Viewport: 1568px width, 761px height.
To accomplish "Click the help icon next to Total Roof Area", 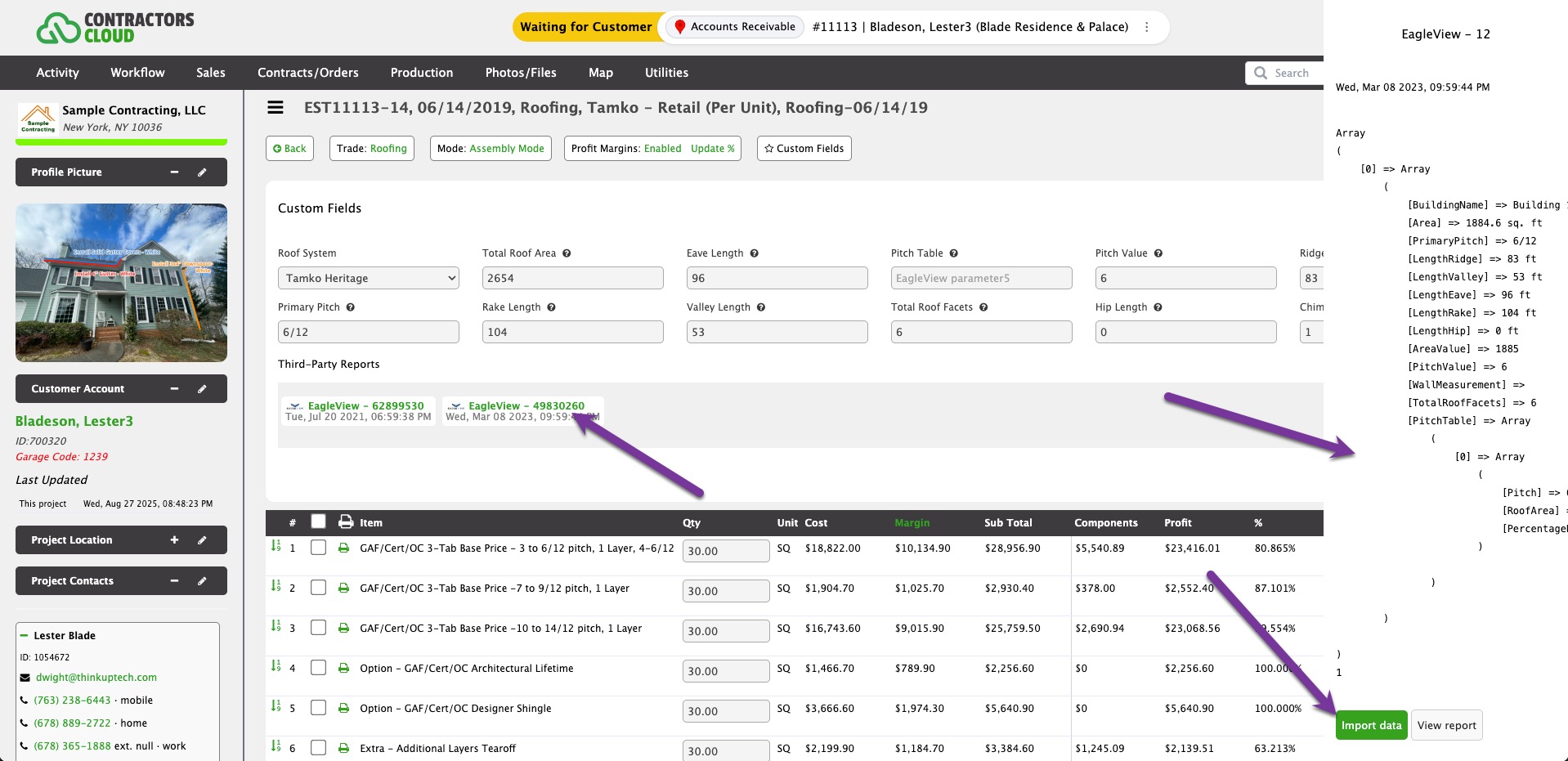I will click(567, 253).
